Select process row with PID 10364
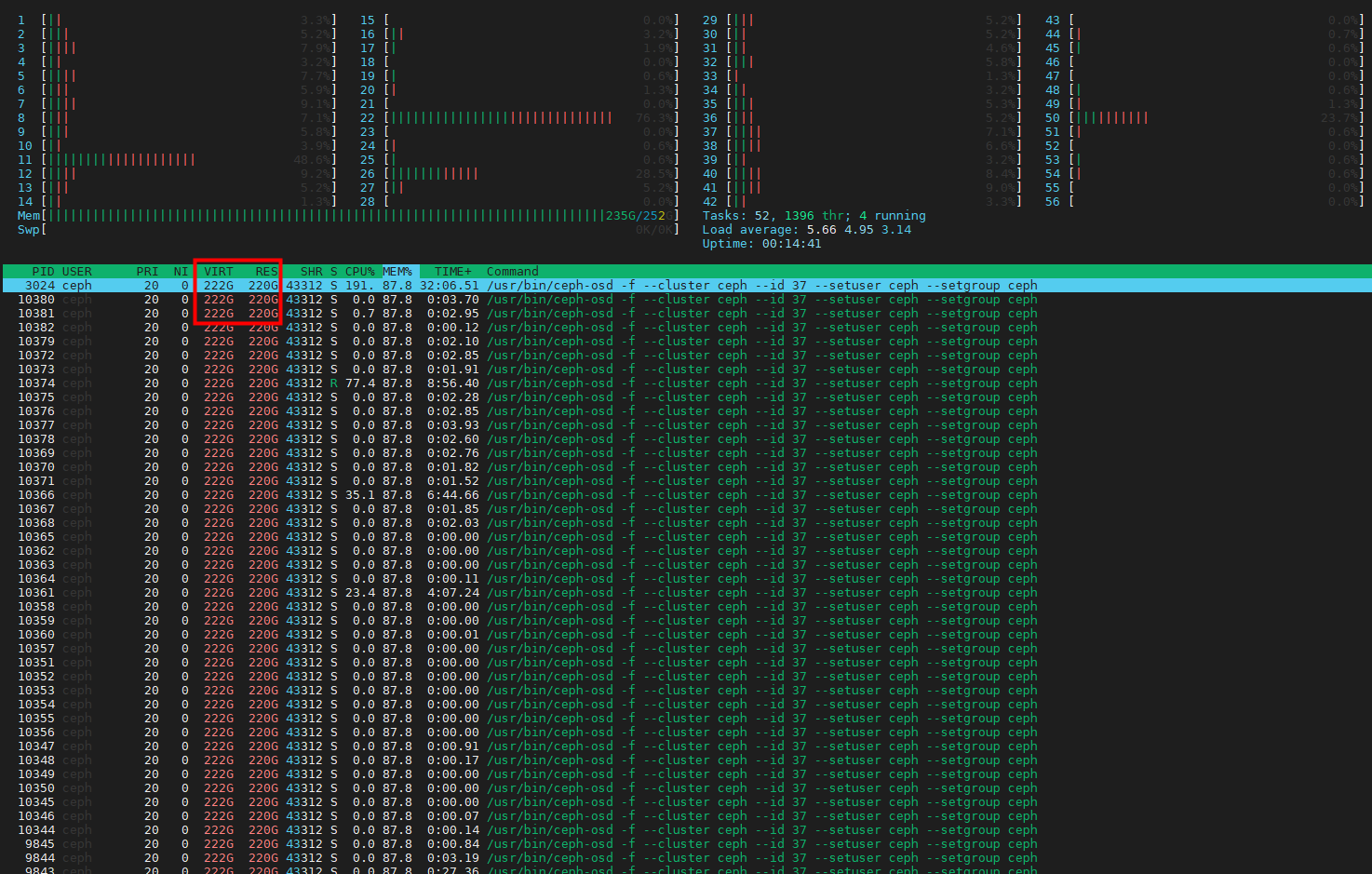 pos(686,579)
